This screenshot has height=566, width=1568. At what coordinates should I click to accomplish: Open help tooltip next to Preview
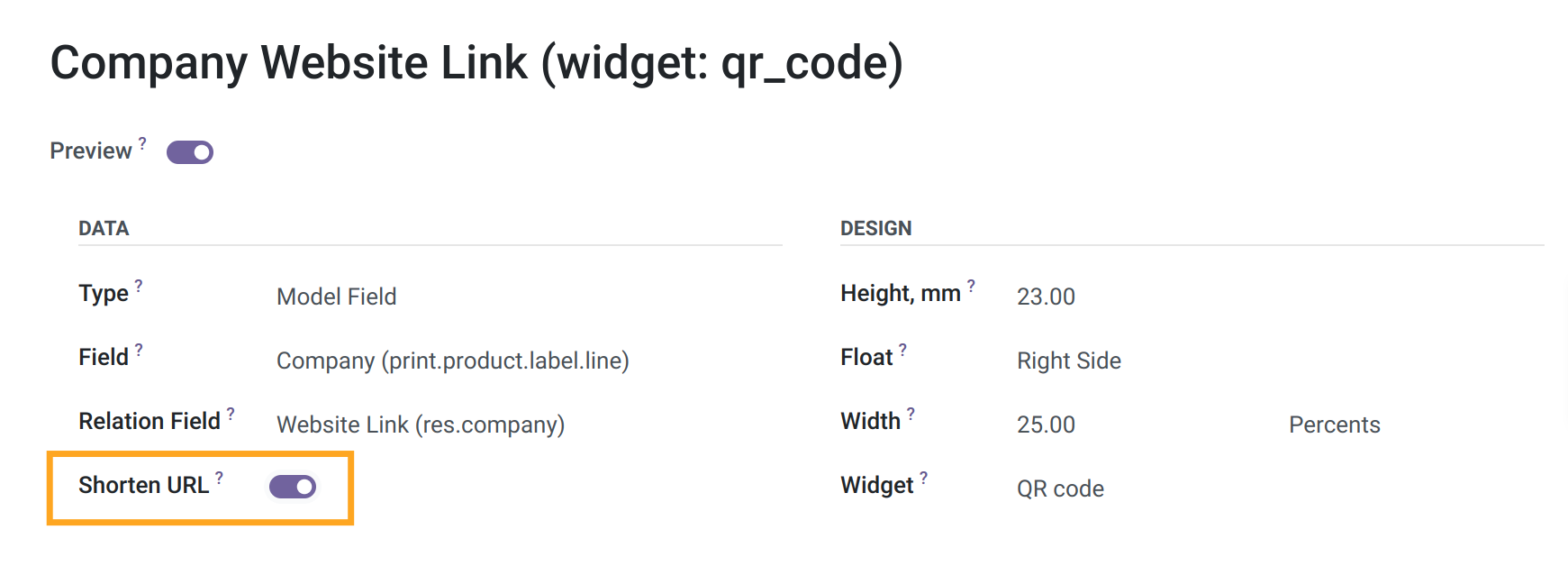(142, 142)
